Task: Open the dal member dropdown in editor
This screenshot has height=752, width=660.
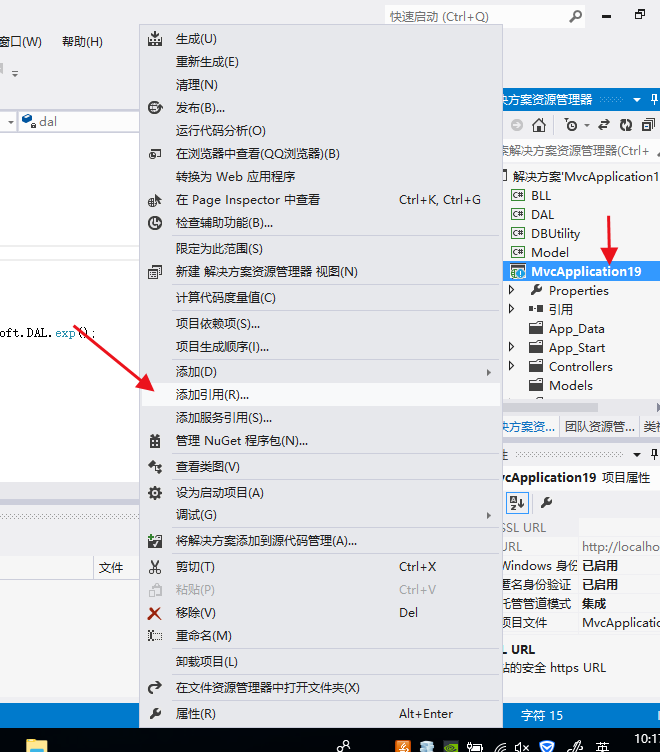Action: pos(10,122)
